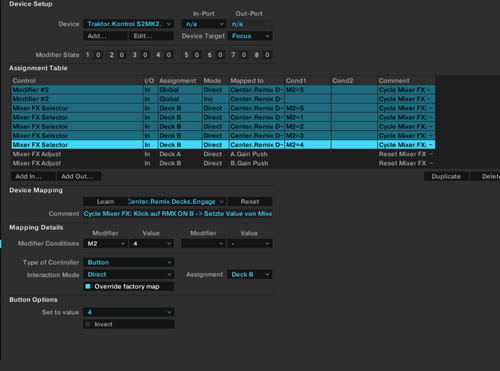
Task: Click the Add... device button
Action: point(105,36)
